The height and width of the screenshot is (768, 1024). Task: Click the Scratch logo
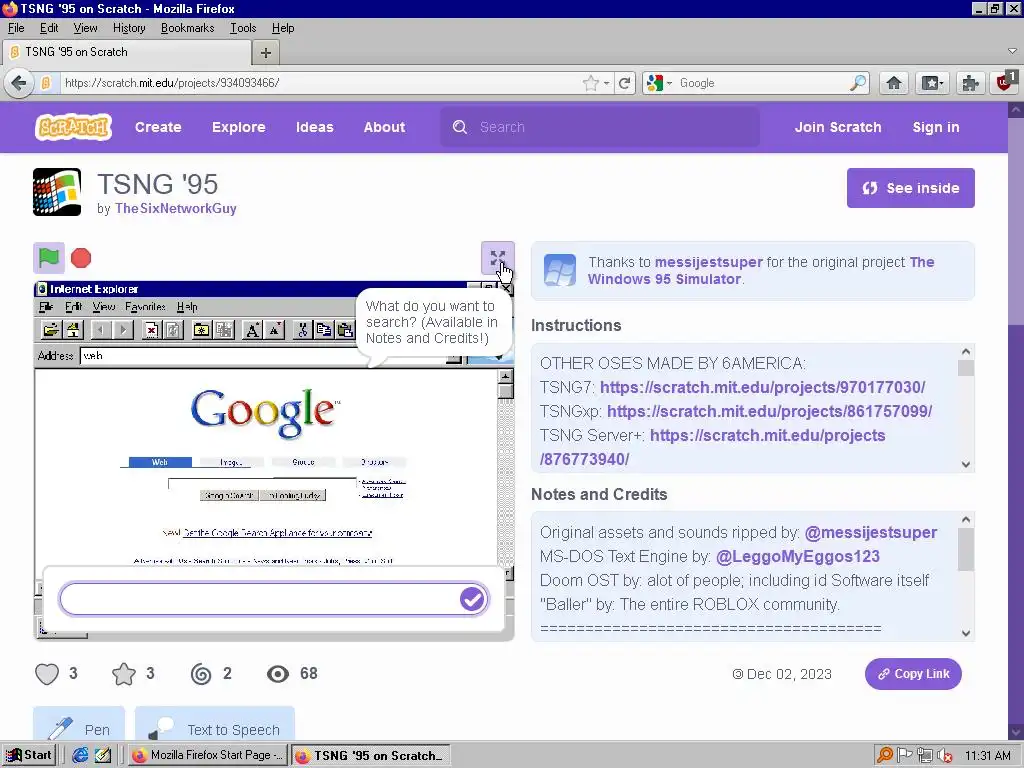pos(73,127)
